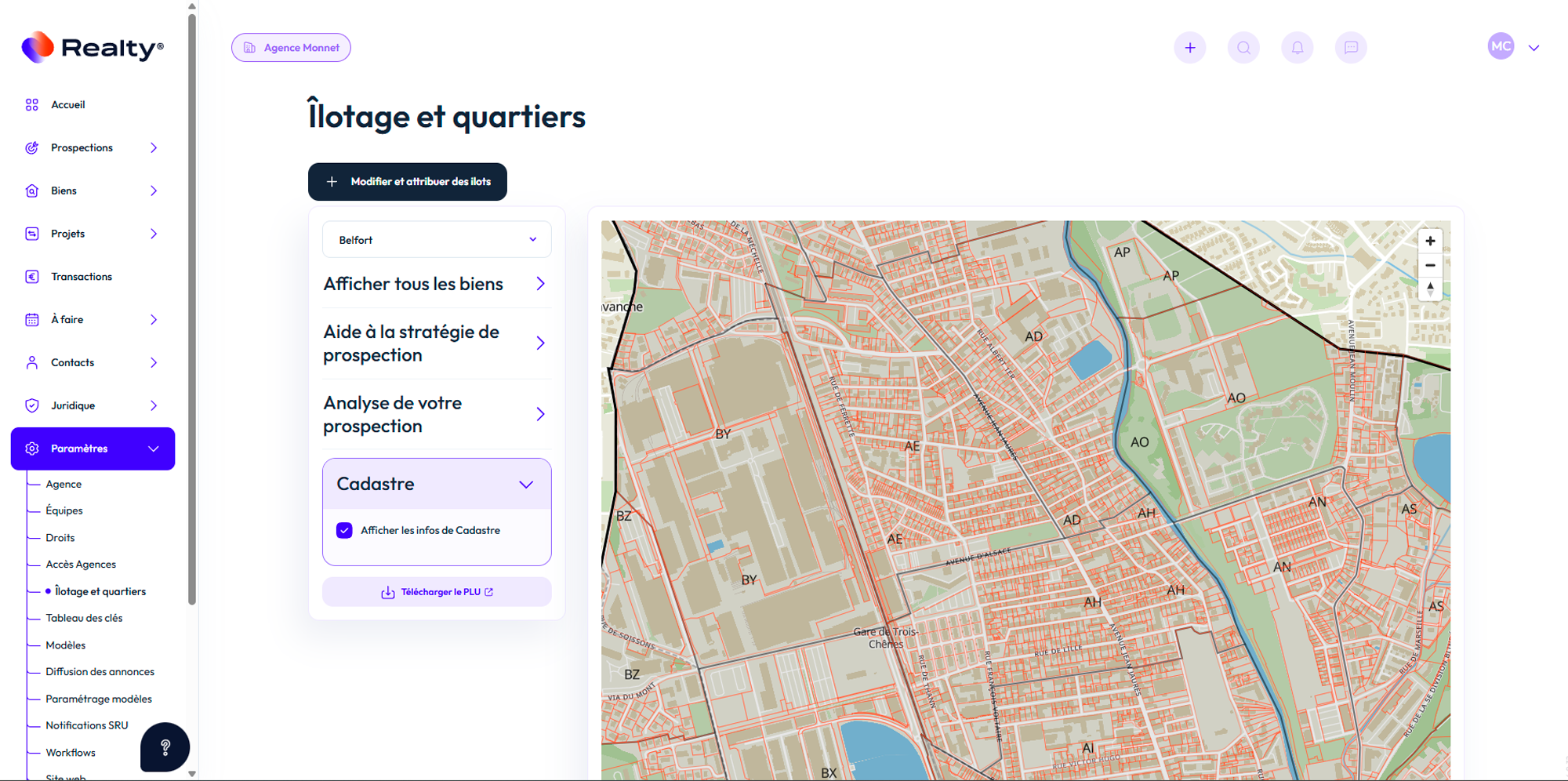Screen dimensions: 1568x781
Task: Open search with the magnifier icon
Action: pos(1243,48)
